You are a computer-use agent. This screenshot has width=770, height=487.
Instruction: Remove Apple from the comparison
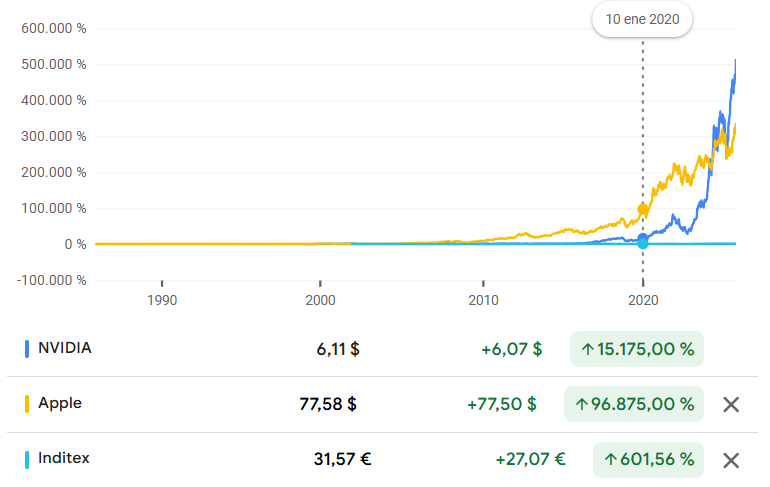point(731,404)
